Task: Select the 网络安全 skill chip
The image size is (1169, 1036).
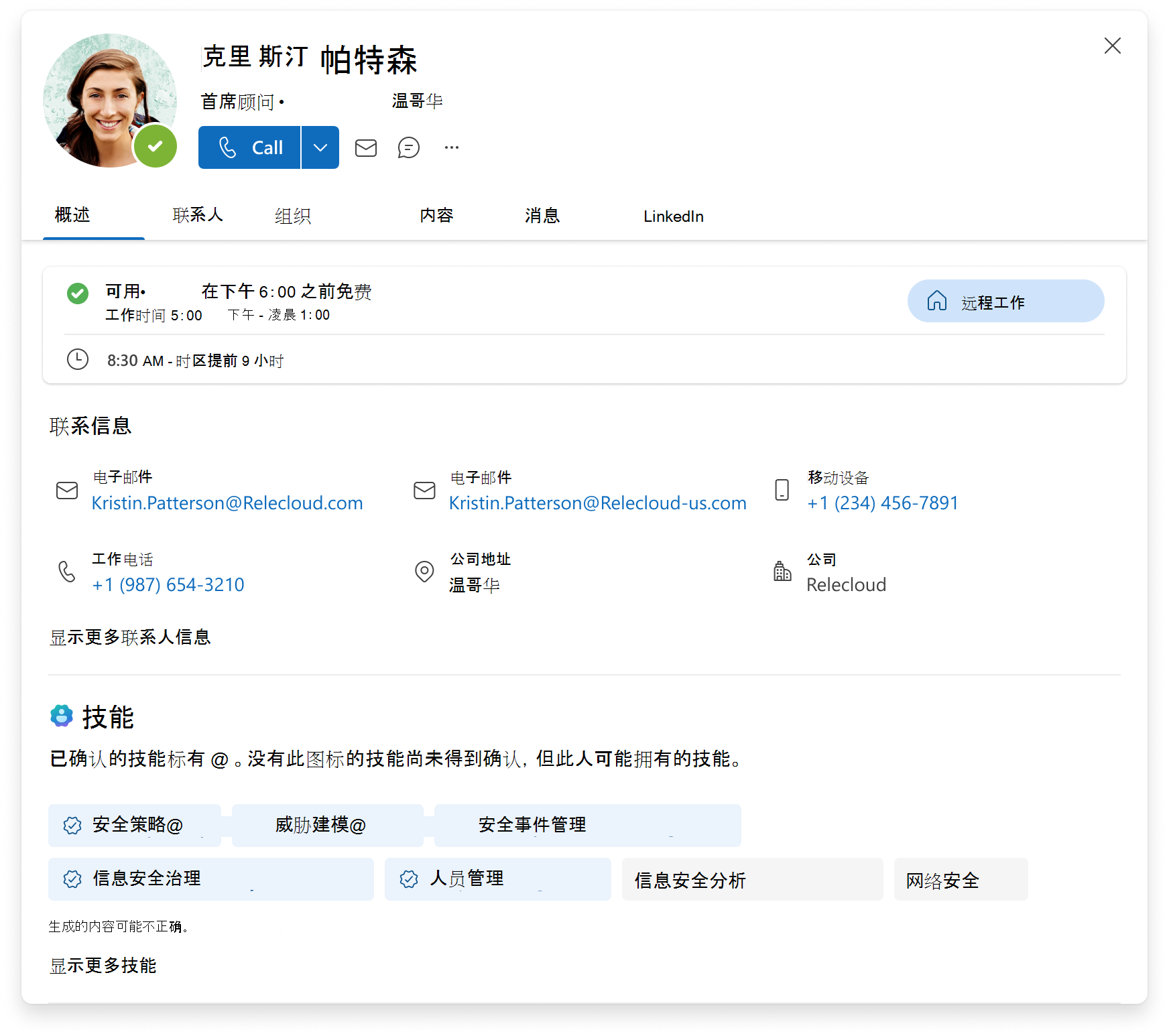Action: (961, 879)
